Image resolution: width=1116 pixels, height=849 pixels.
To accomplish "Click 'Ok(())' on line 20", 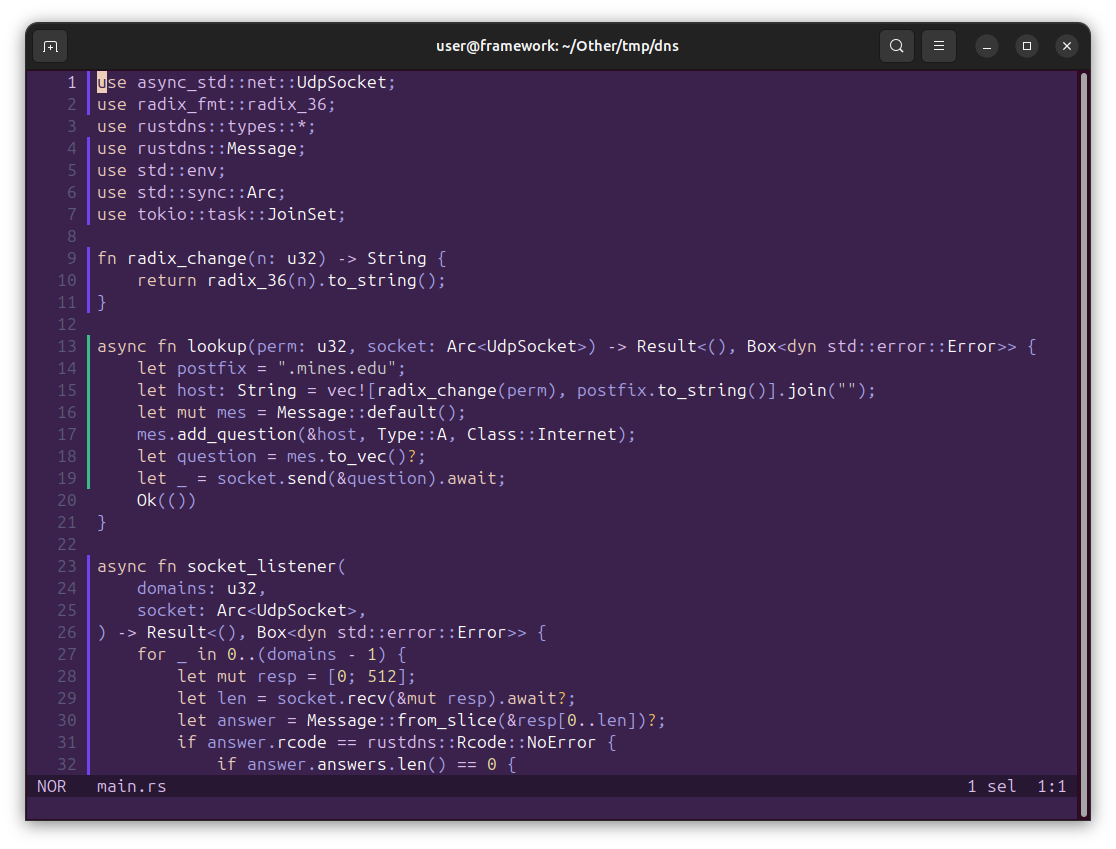I will (x=167, y=501).
